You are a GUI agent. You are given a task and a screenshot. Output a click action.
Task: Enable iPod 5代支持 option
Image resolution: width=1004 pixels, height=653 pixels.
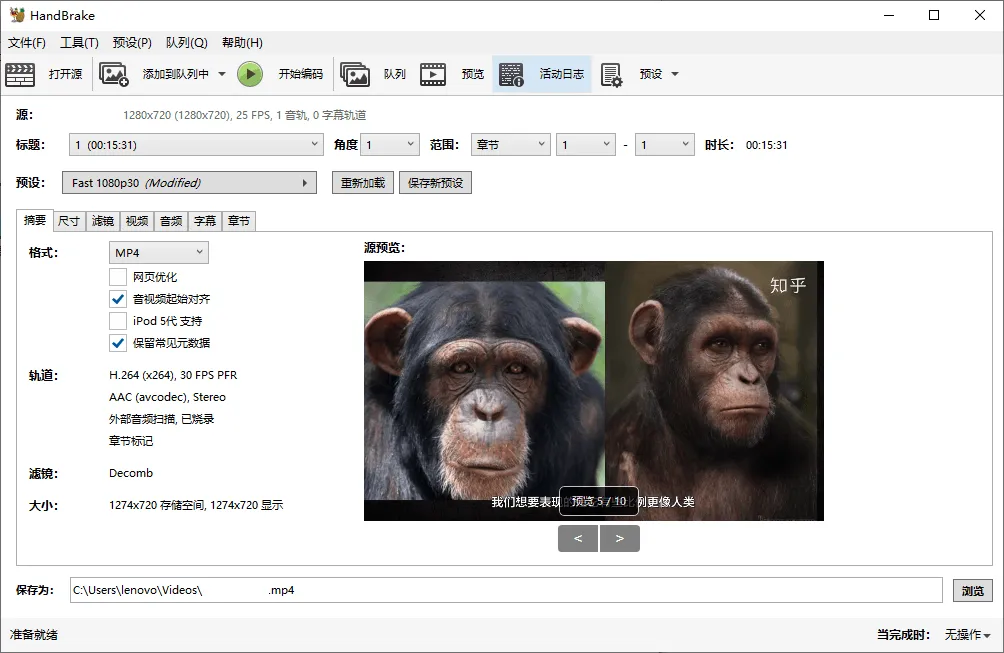coord(118,321)
